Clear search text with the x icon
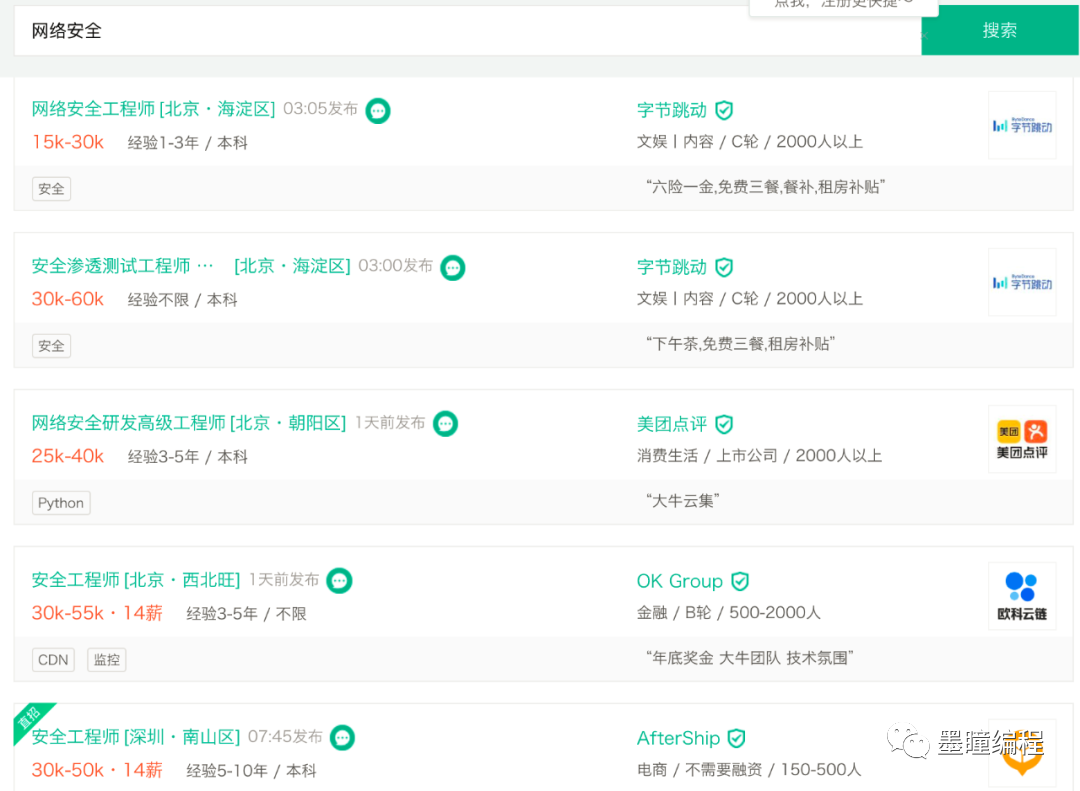This screenshot has width=1080, height=791. click(924, 35)
